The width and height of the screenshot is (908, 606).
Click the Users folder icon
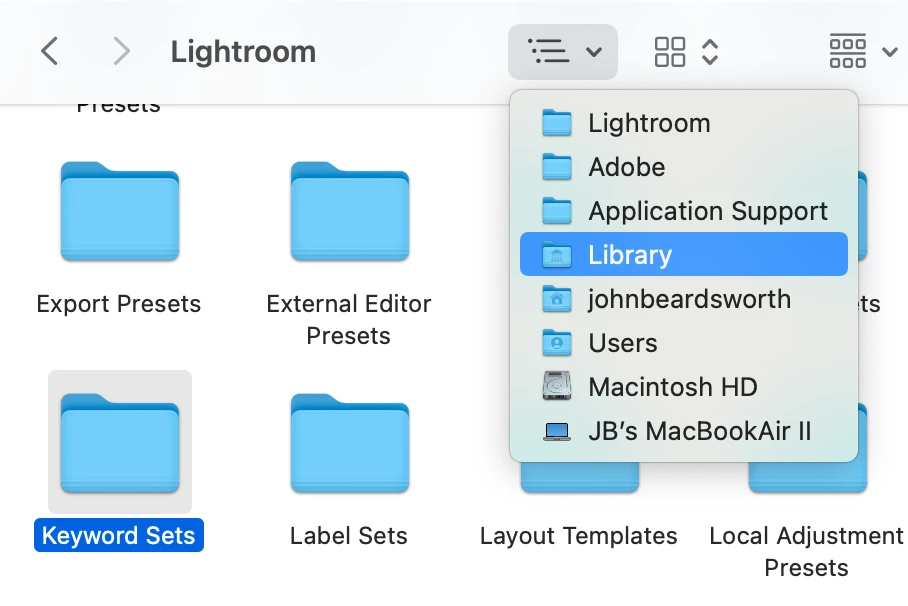click(x=556, y=343)
